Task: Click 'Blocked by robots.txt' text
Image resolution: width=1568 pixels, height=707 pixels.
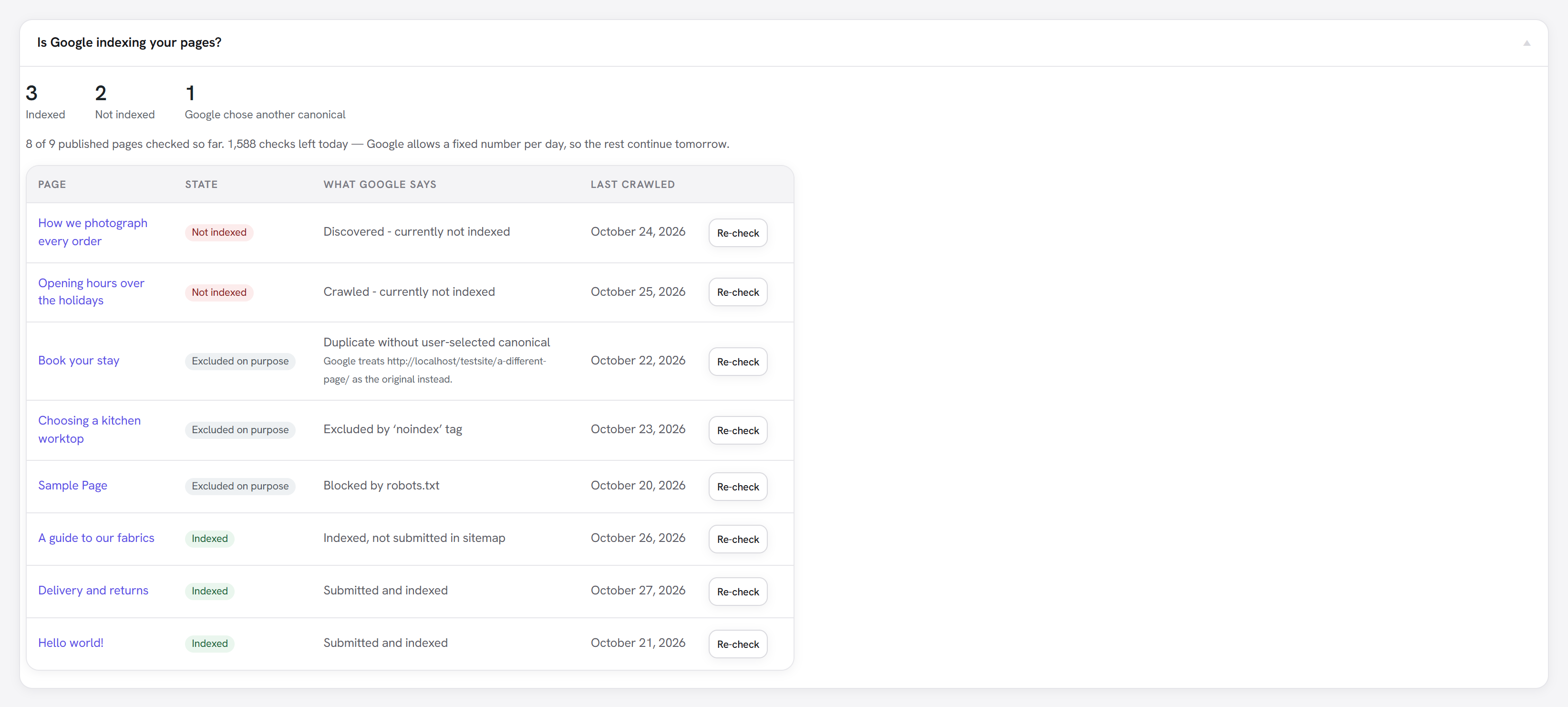Action: [381, 485]
